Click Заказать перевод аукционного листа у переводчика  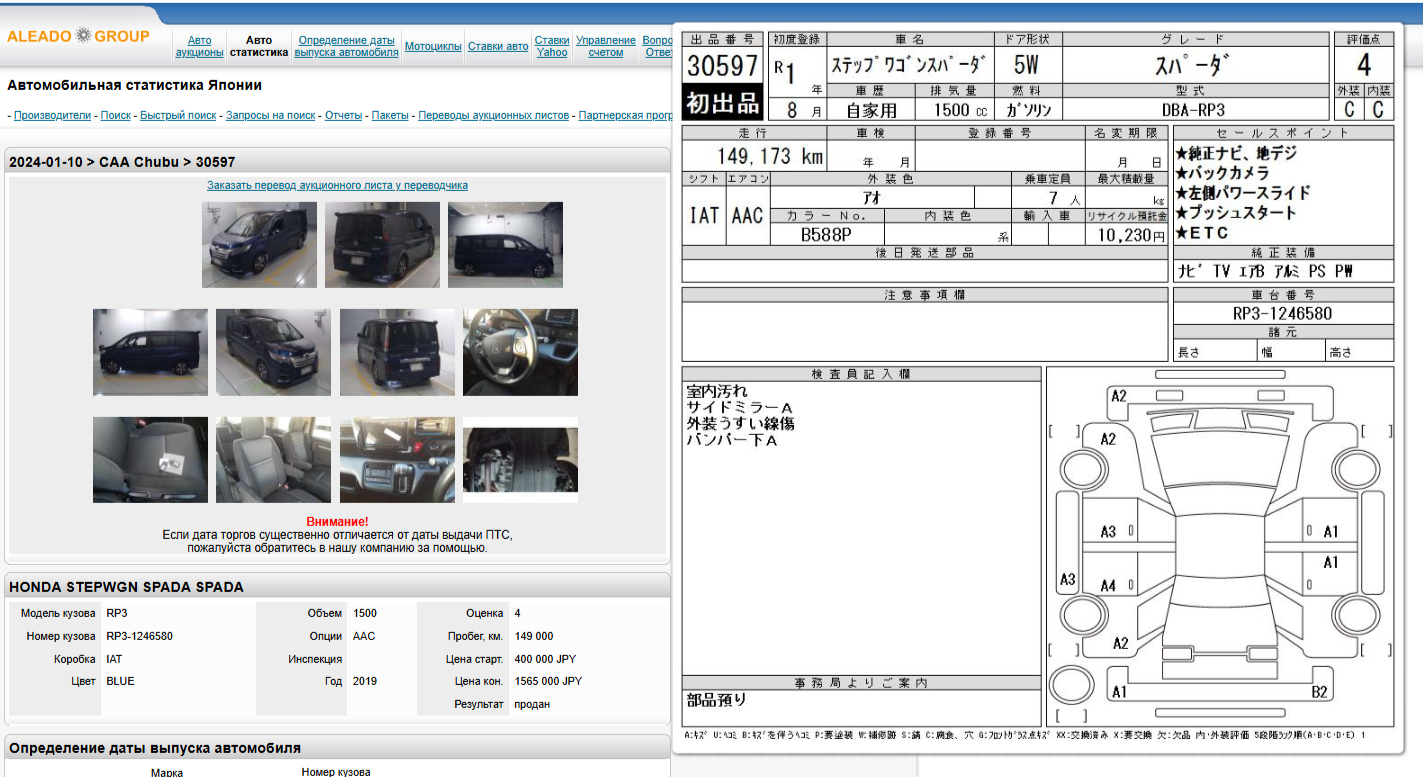click(337, 185)
